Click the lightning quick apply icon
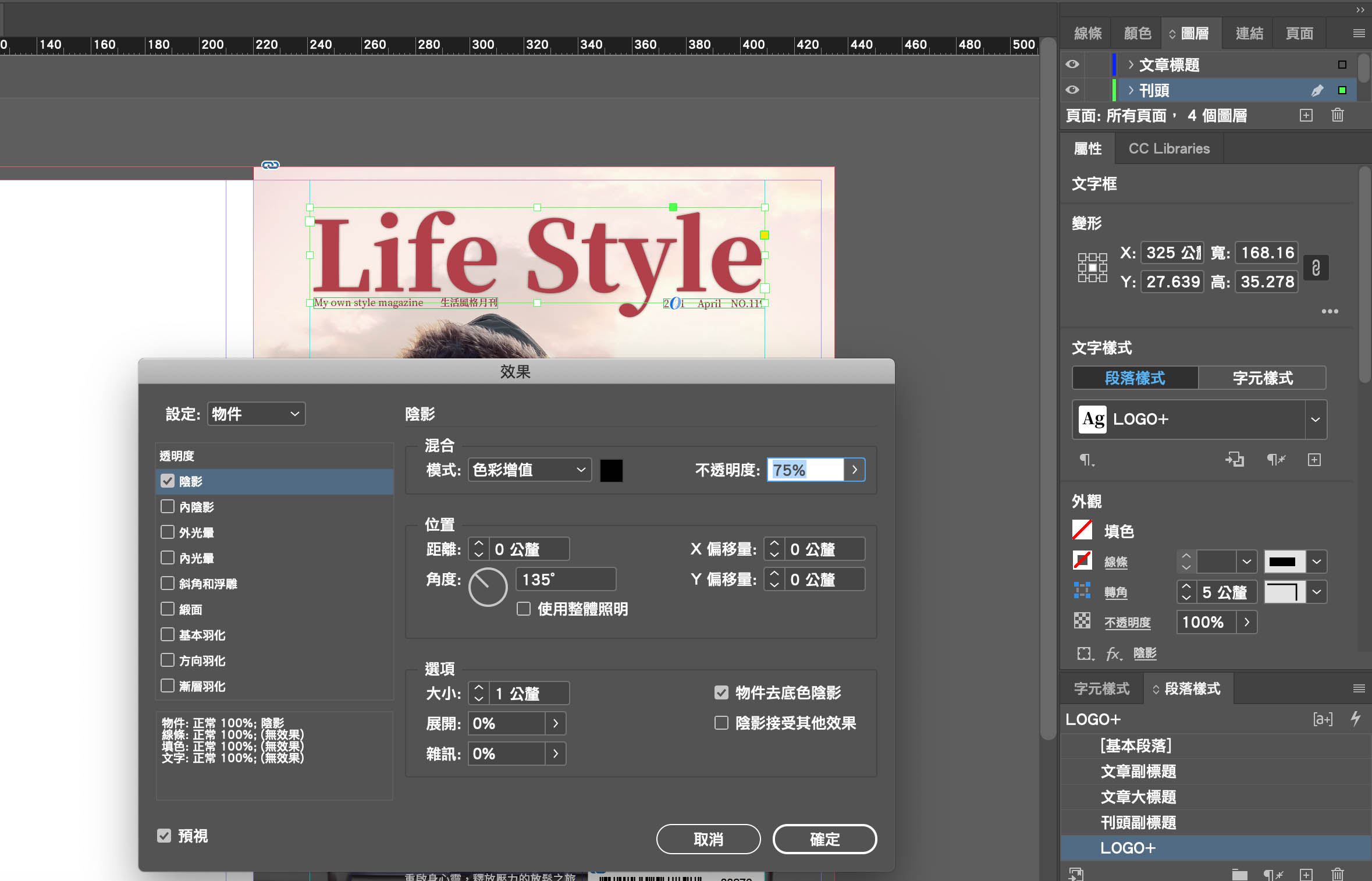 [x=1355, y=719]
